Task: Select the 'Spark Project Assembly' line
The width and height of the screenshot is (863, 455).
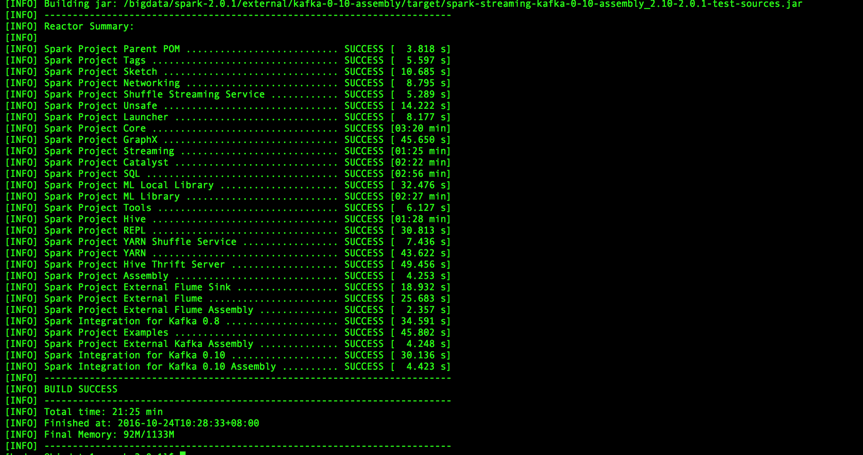Action: (x=228, y=276)
